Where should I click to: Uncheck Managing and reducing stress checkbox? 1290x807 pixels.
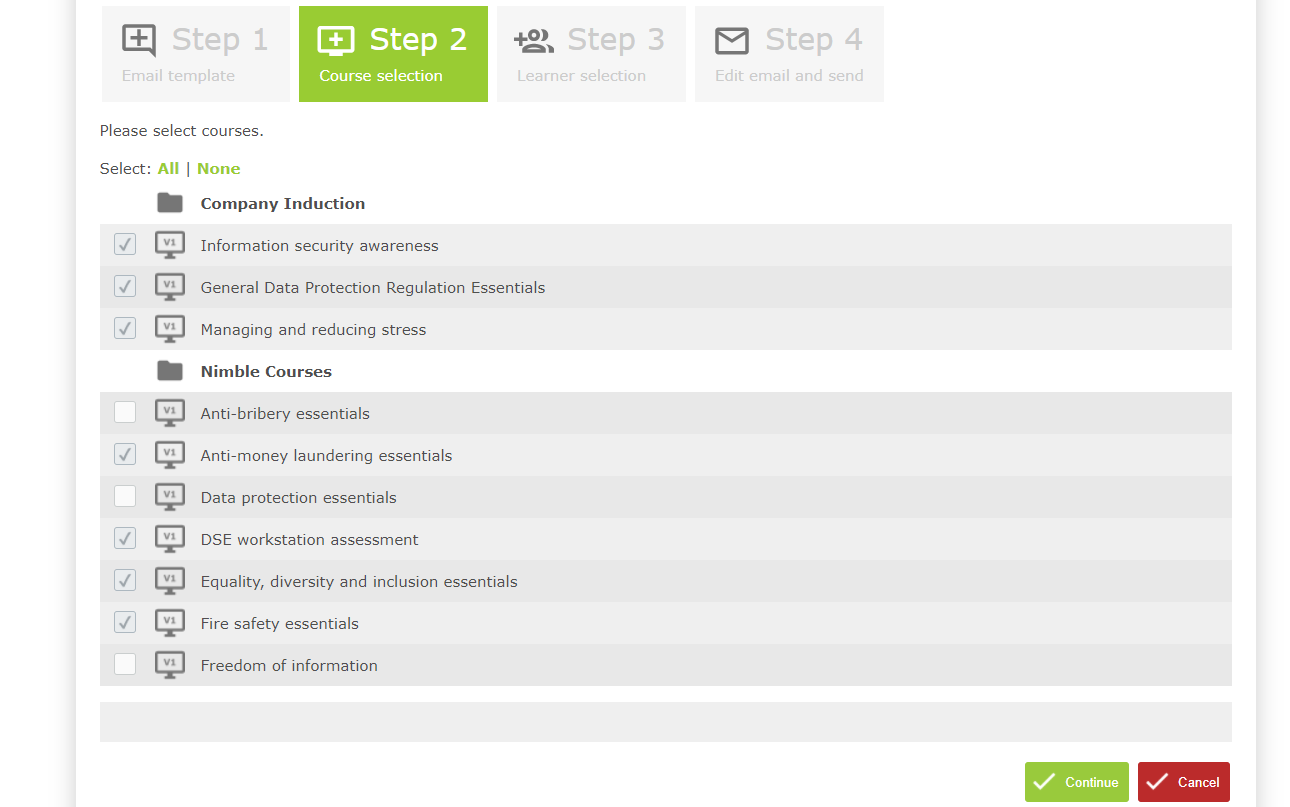click(x=125, y=328)
